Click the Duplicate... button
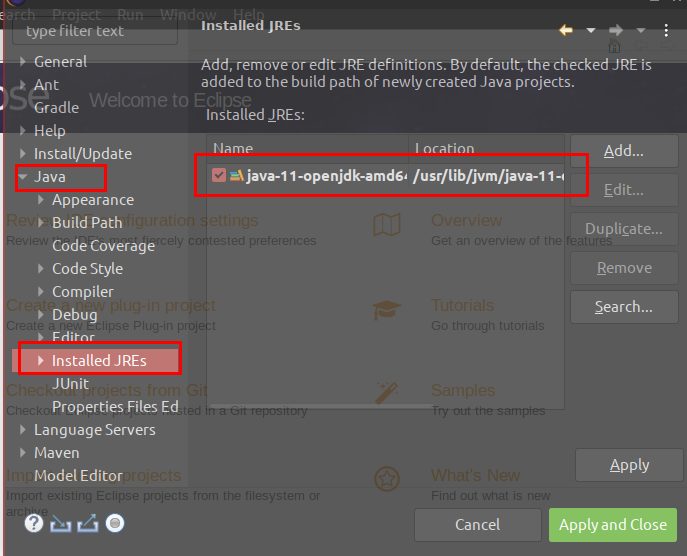Viewport: 687px width, 556px height. pos(624,229)
